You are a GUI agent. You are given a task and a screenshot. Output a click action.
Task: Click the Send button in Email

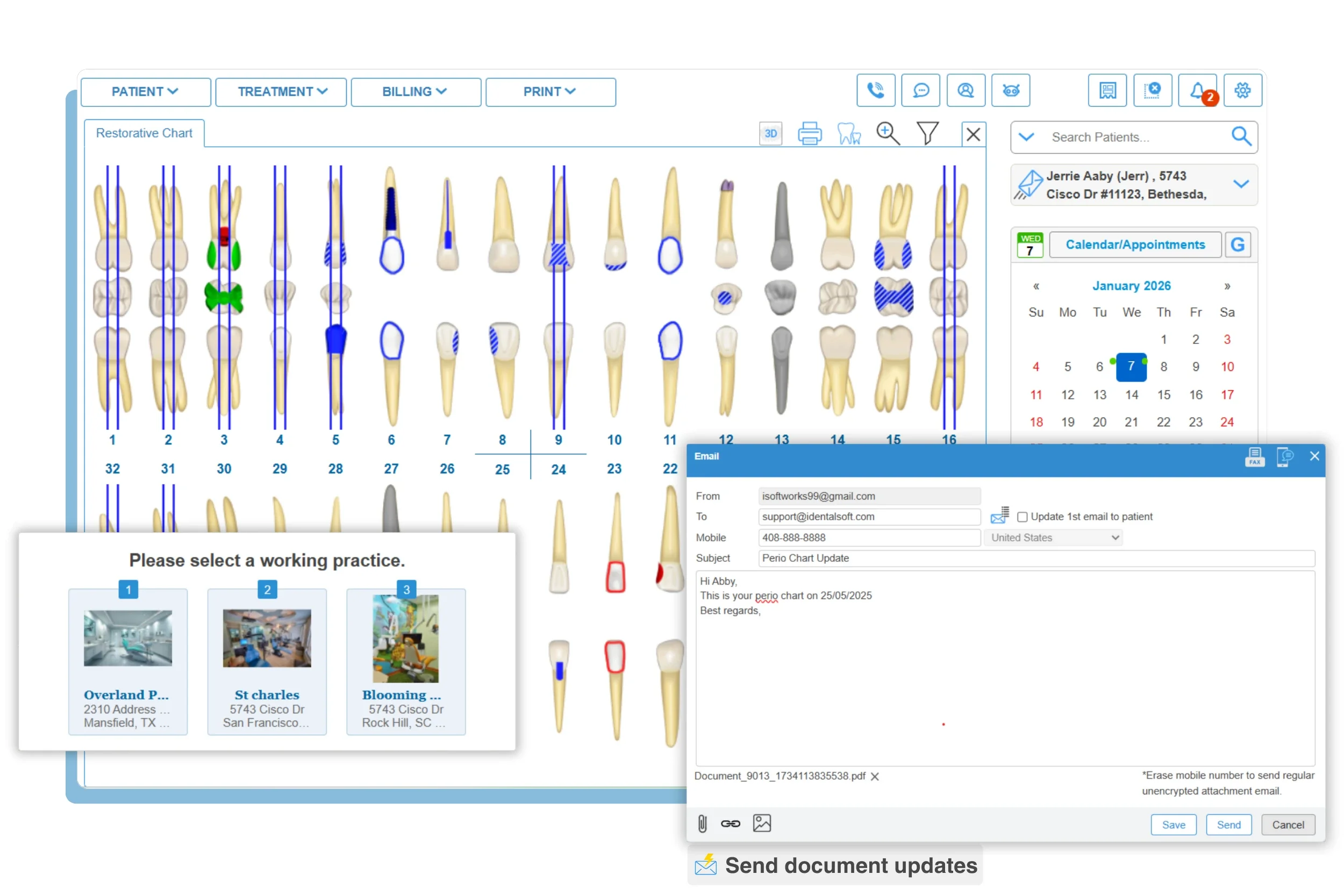[1228, 825]
